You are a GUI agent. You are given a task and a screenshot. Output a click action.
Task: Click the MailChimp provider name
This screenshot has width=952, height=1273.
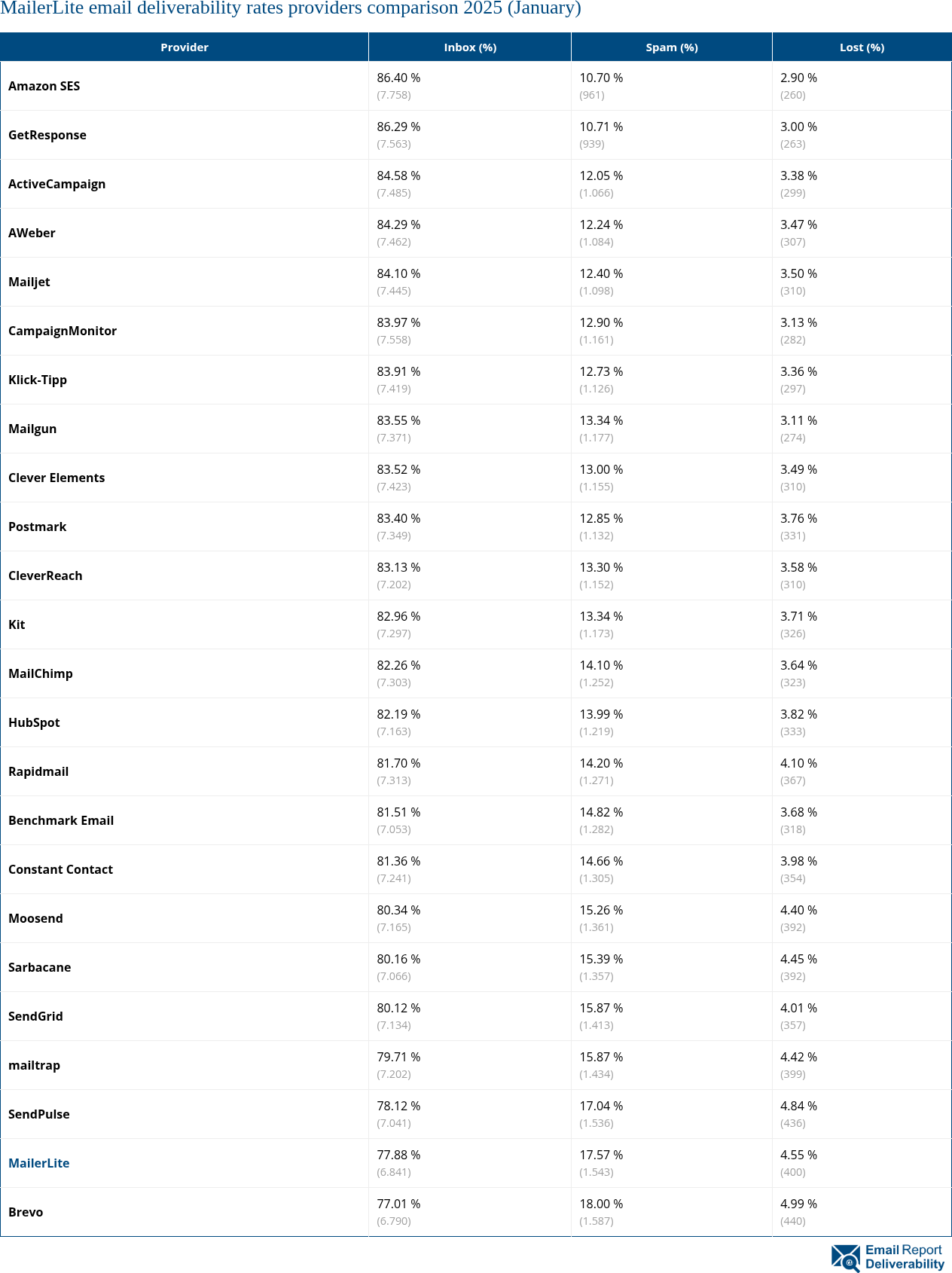[x=41, y=673]
